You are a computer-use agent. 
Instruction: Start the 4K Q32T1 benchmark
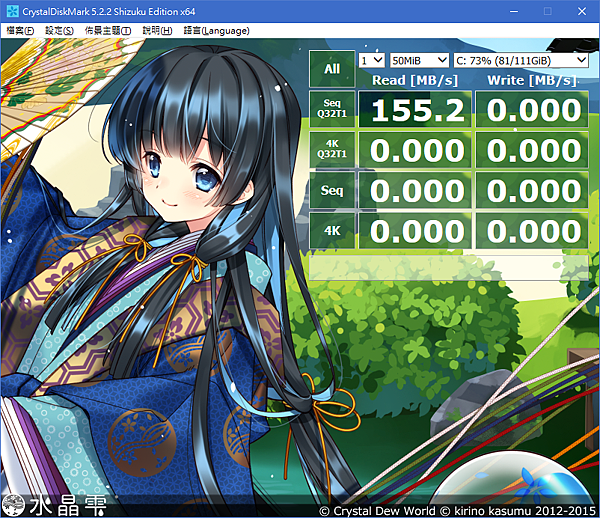[332, 149]
